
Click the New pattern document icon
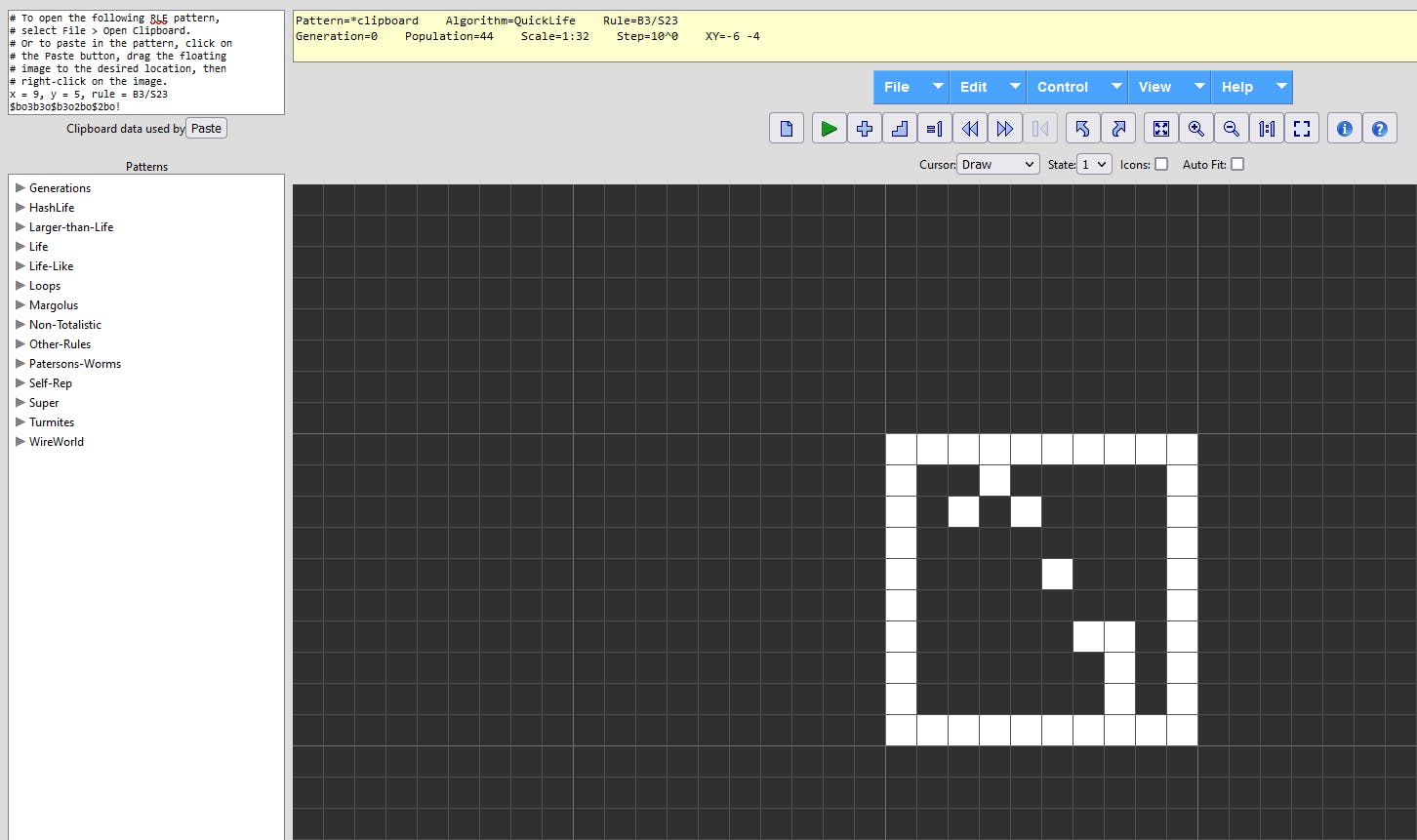[x=786, y=129]
